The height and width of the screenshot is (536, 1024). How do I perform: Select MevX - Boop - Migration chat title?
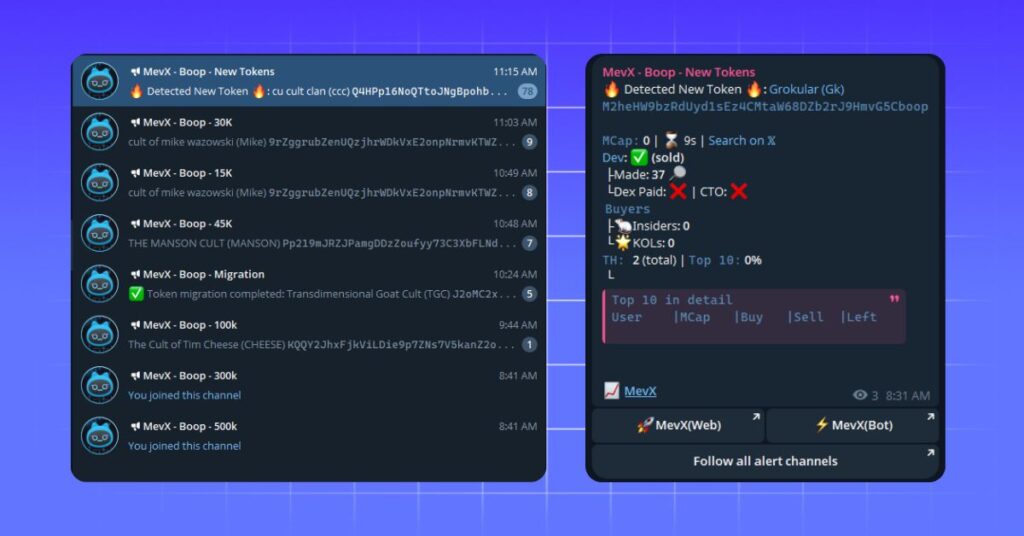[x=204, y=274]
